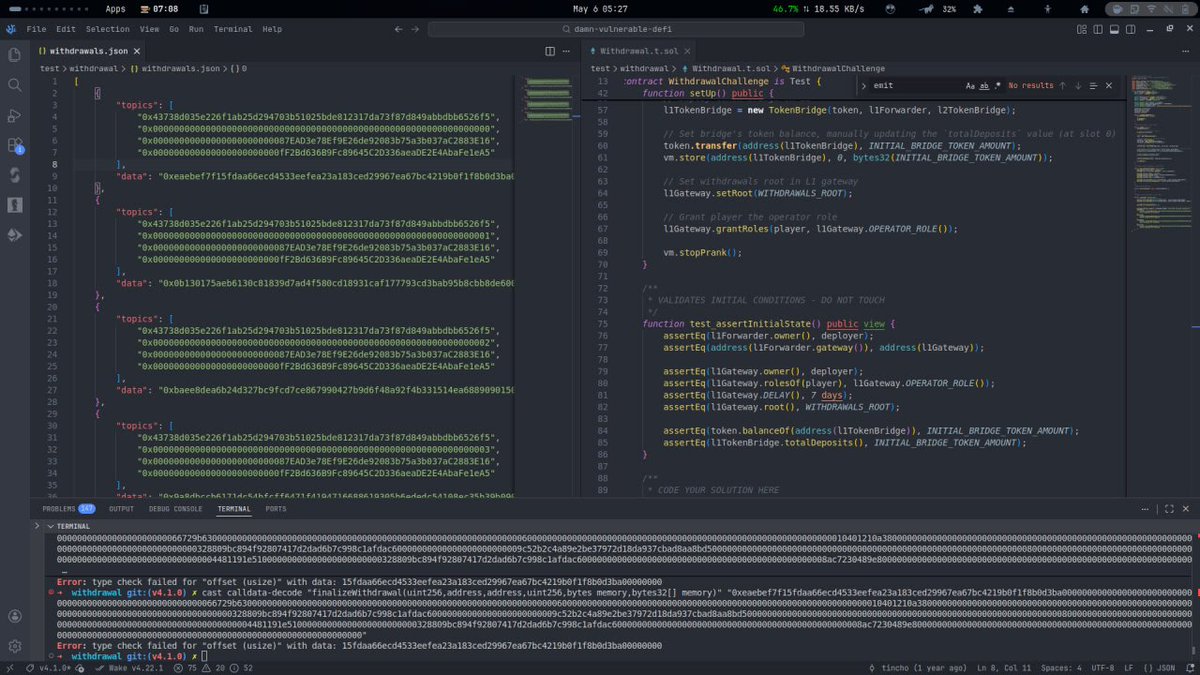
Task: Open the Help menu
Action: (x=272, y=29)
